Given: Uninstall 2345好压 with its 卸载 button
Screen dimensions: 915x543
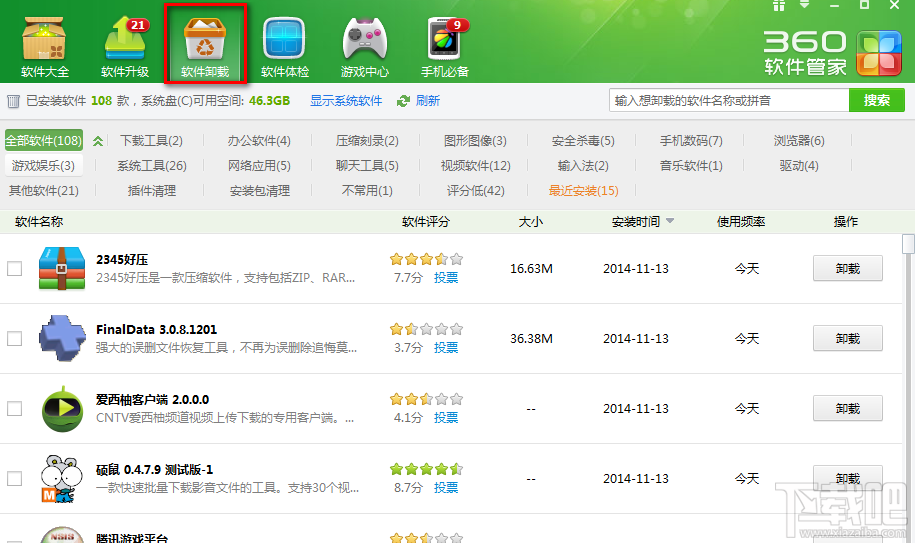Looking at the screenshot, I should click(x=847, y=268).
